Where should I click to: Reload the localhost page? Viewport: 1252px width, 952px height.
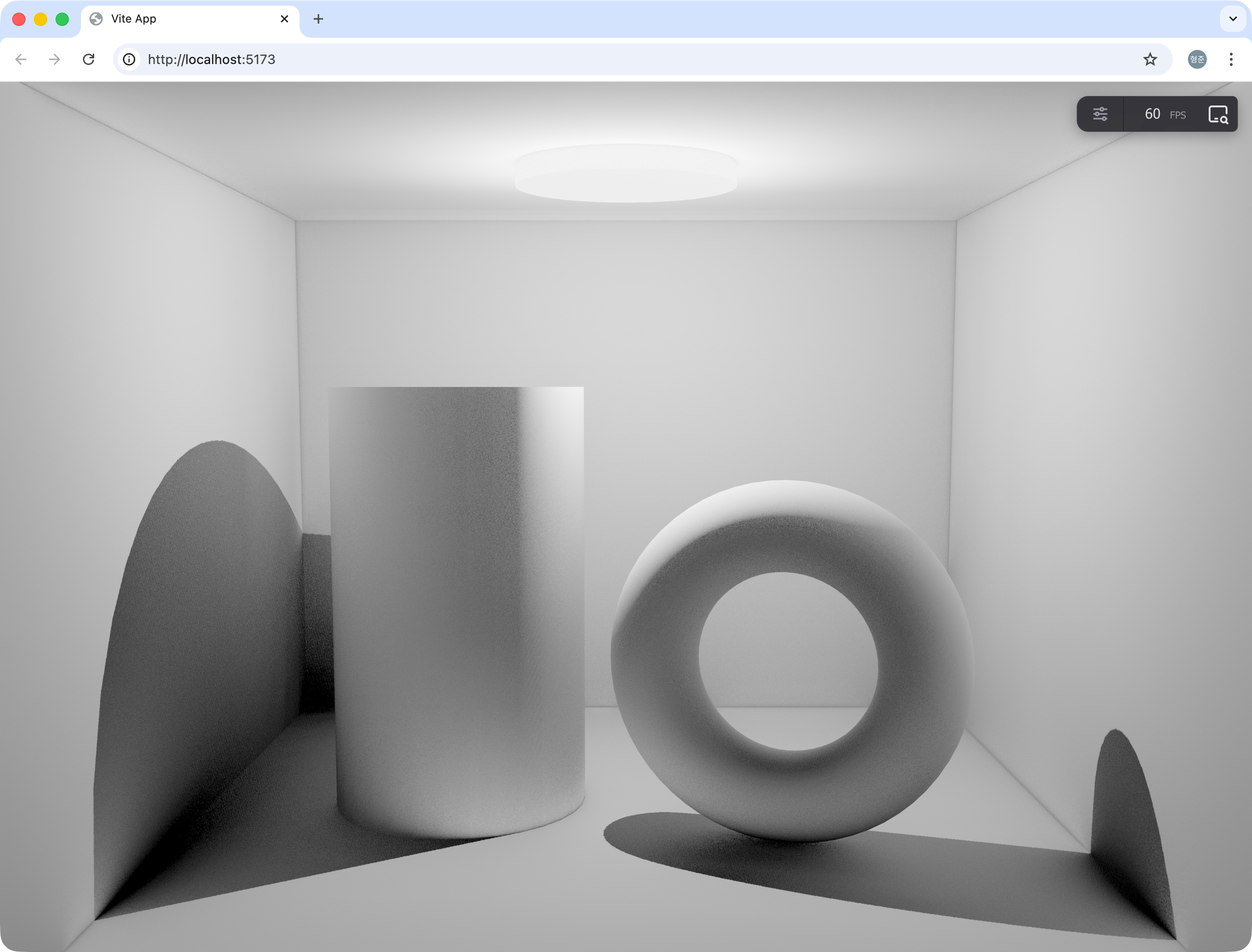[89, 59]
